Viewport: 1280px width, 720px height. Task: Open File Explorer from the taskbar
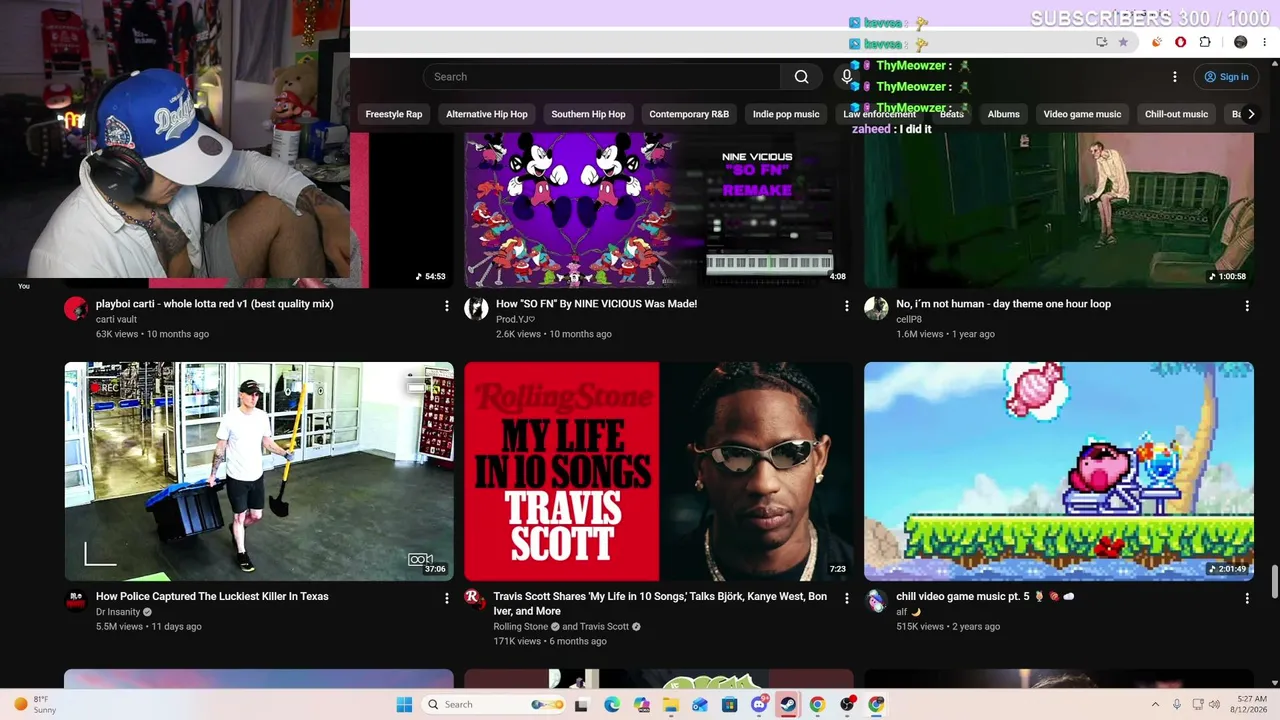(x=670, y=704)
